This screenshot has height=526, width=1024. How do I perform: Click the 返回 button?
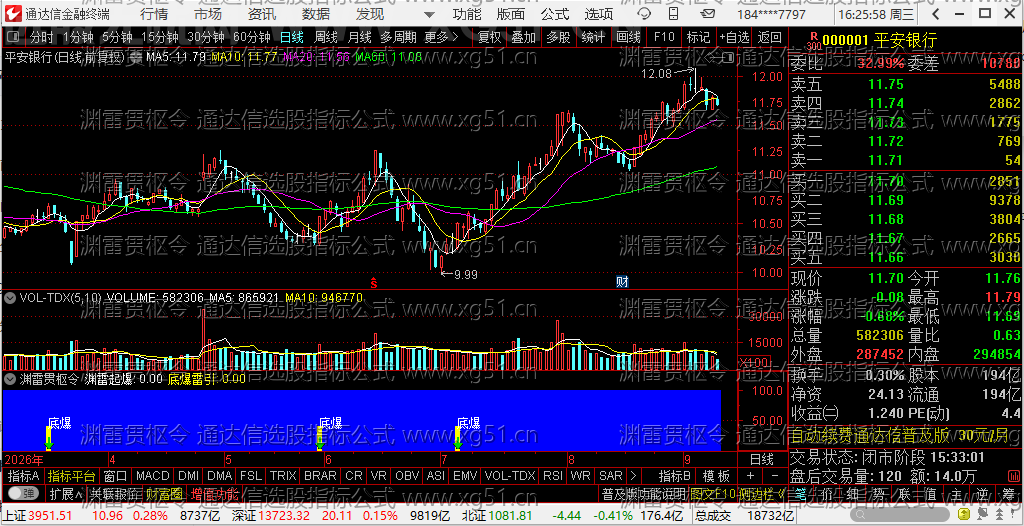pos(770,37)
